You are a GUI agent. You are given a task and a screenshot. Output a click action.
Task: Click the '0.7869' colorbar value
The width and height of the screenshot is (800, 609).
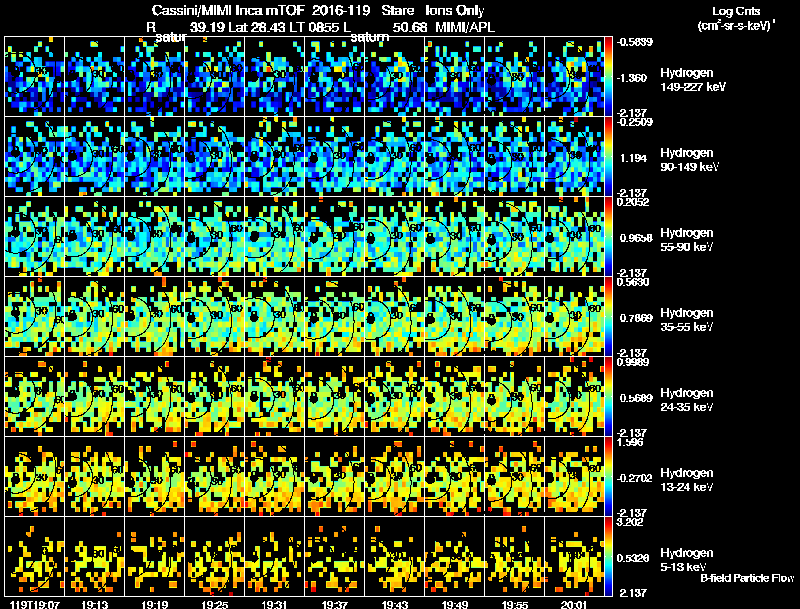(x=636, y=318)
